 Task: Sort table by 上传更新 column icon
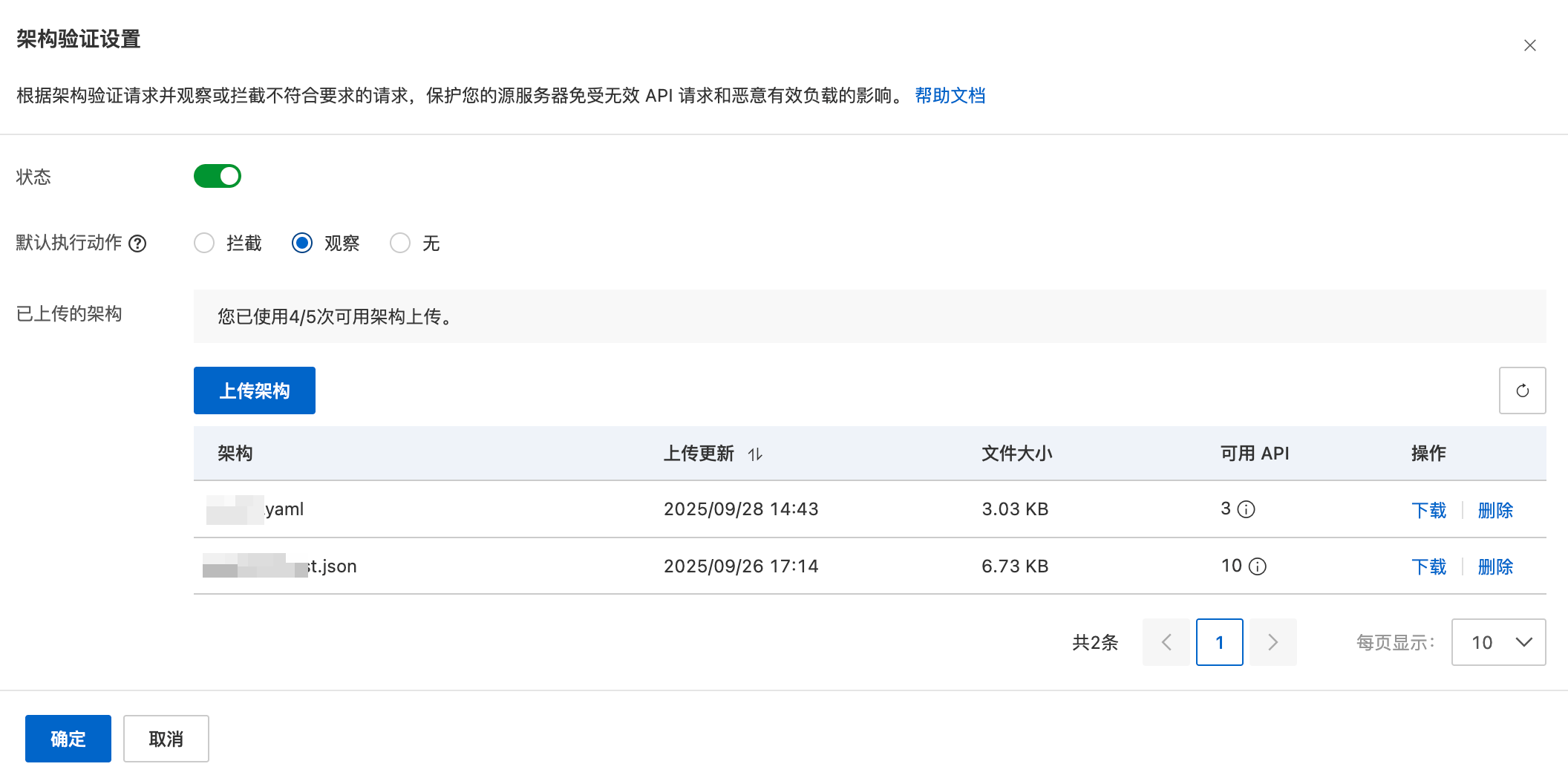tap(755, 454)
